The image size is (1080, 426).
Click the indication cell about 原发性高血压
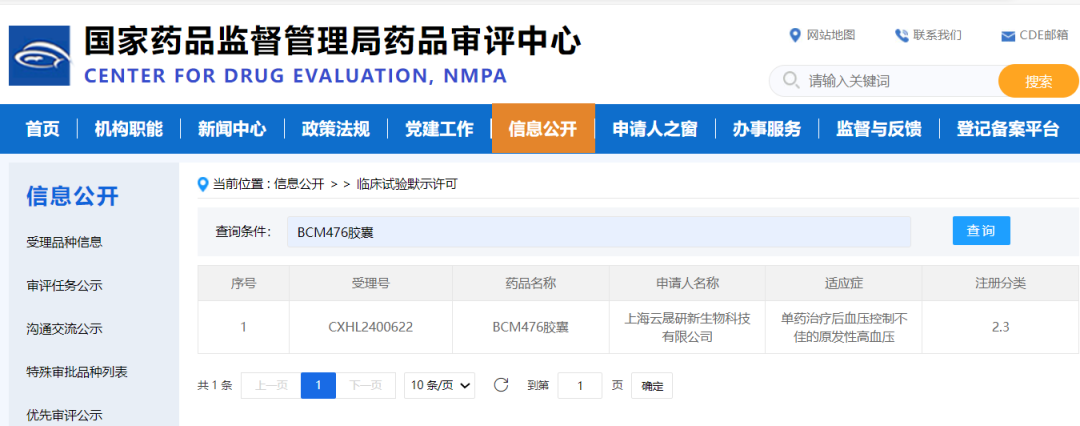pos(844,327)
